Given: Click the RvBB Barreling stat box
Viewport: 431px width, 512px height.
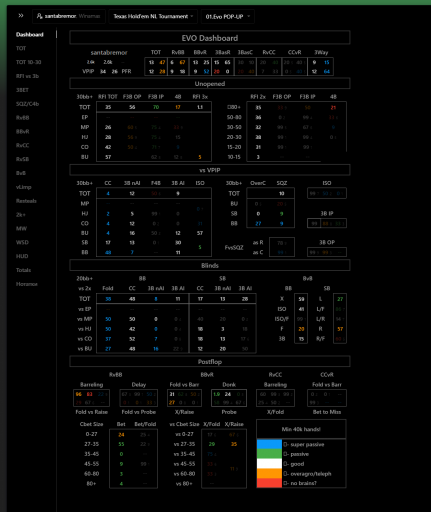Looking at the screenshot, I should [91, 398].
